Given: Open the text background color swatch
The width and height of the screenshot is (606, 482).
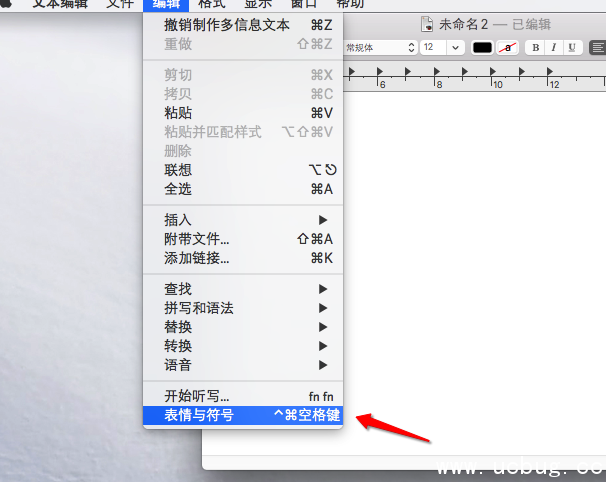Looking at the screenshot, I should (507, 48).
